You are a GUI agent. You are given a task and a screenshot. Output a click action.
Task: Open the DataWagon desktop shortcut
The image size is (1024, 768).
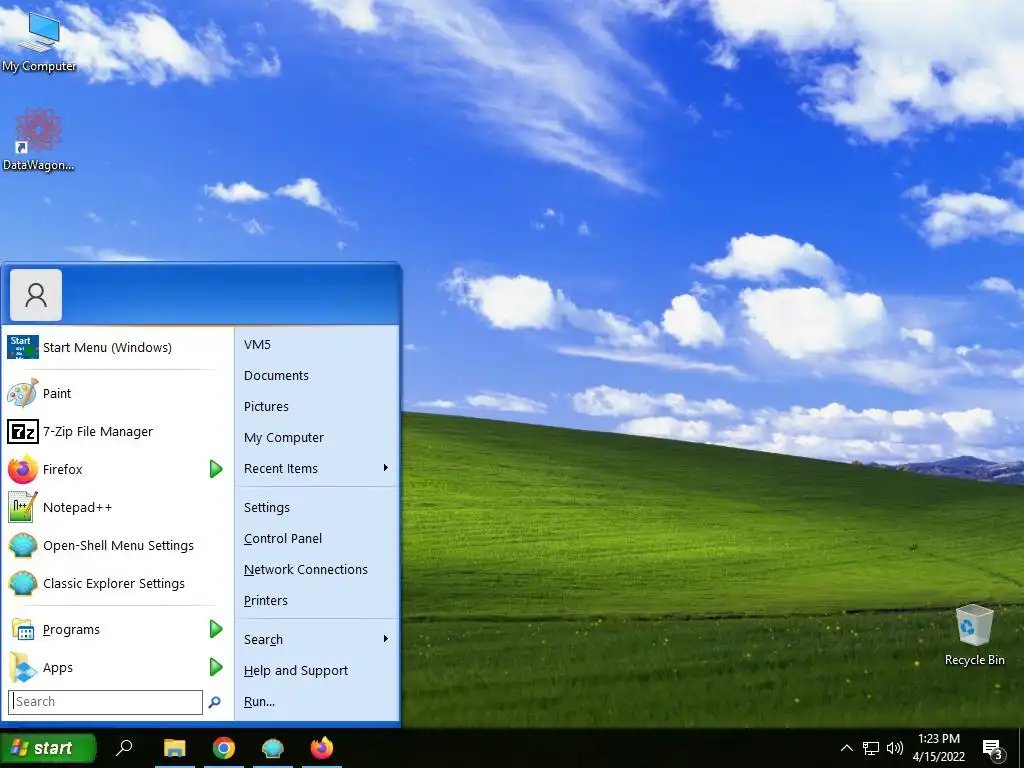[x=38, y=140]
